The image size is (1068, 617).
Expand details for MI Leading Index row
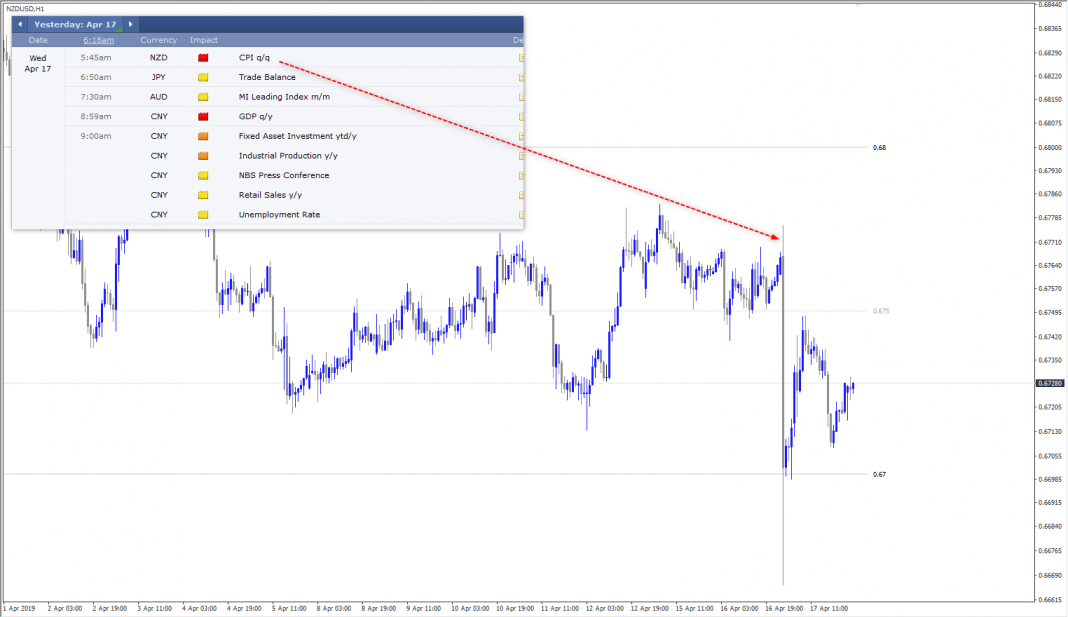520,97
